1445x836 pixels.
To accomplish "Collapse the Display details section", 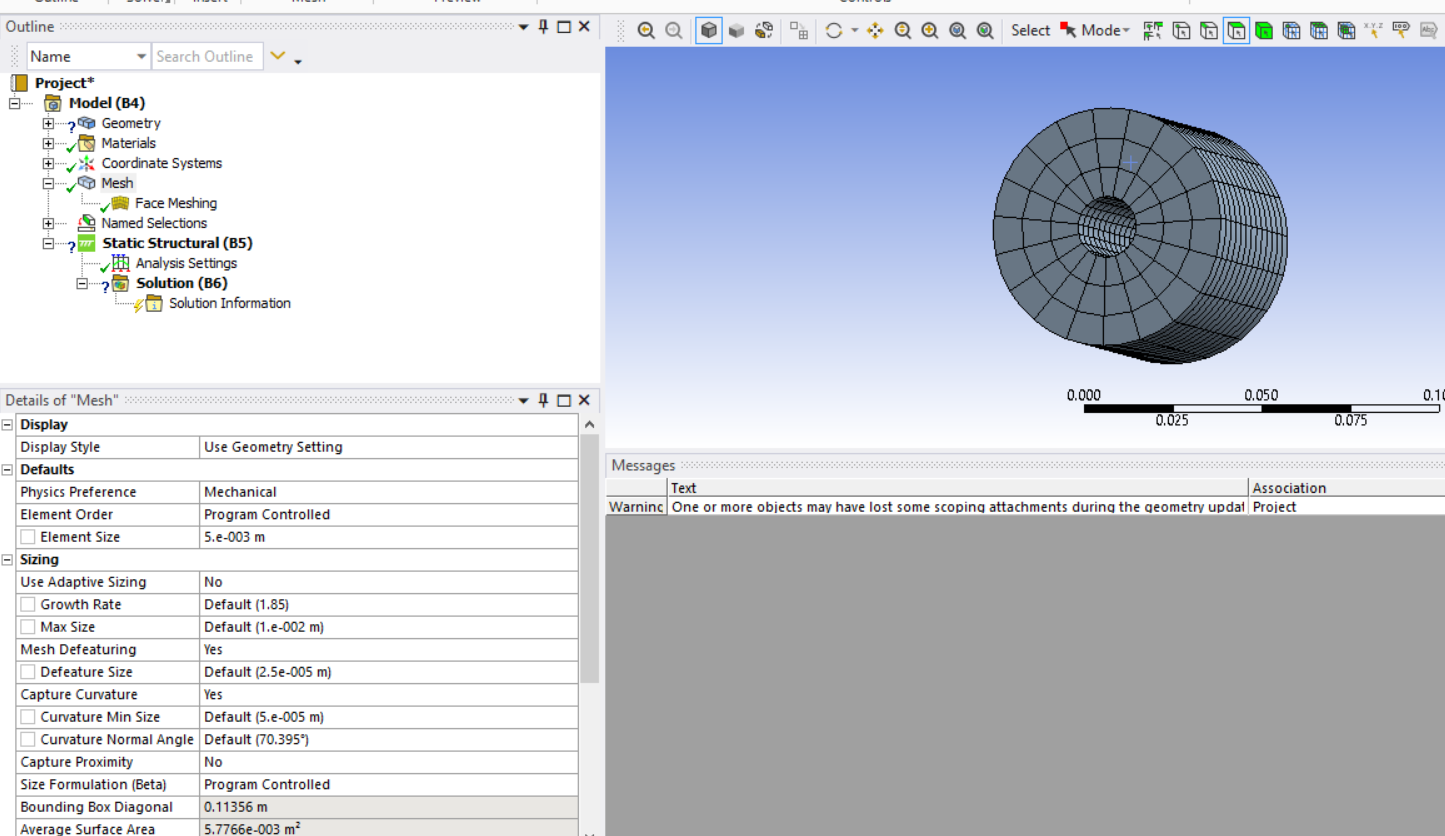I will [8, 425].
